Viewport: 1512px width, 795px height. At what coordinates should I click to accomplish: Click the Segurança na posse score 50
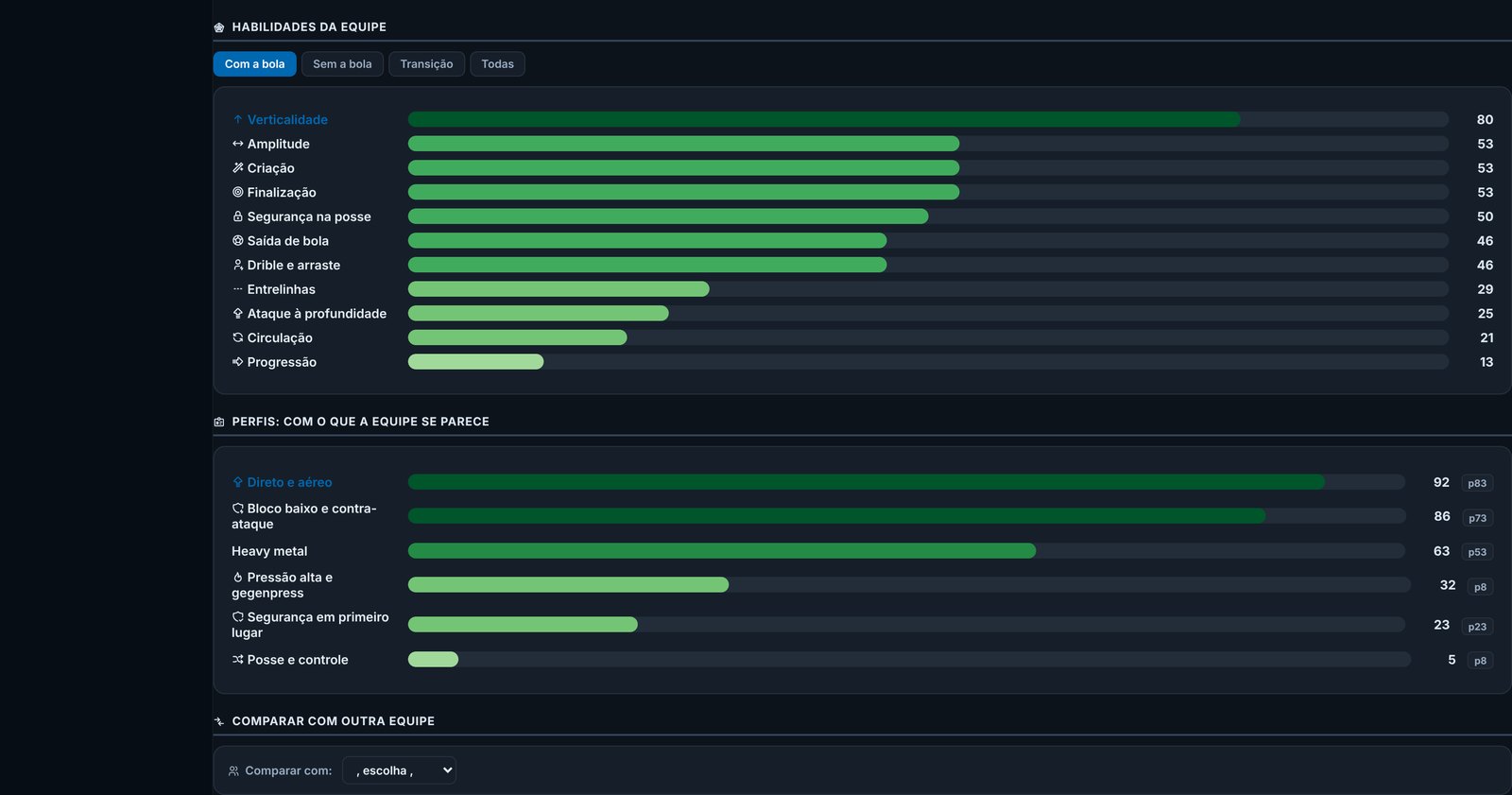click(x=1485, y=216)
